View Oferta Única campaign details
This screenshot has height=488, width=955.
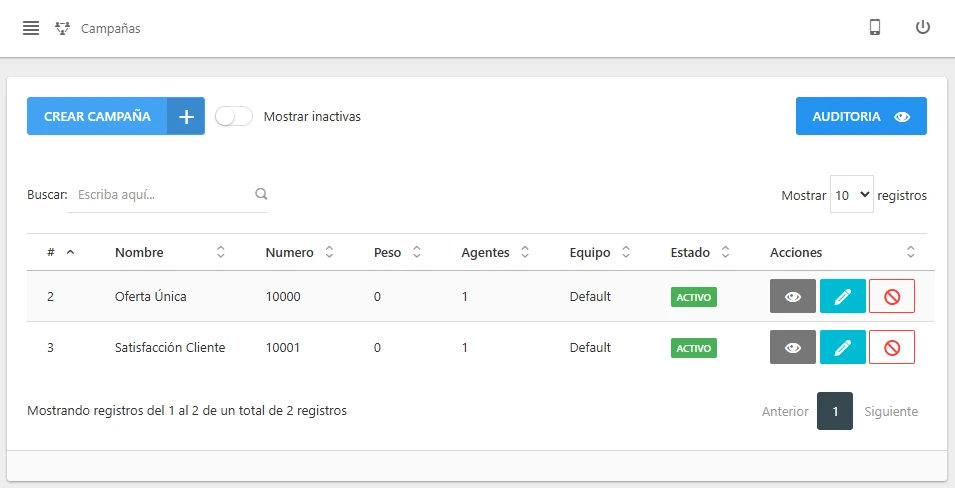[792, 297]
